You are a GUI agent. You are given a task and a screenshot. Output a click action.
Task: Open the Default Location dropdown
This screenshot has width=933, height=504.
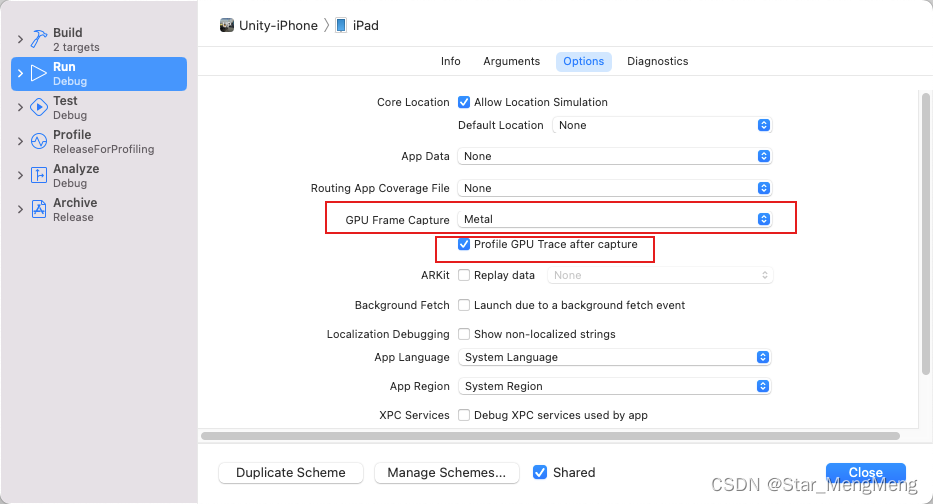662,125
